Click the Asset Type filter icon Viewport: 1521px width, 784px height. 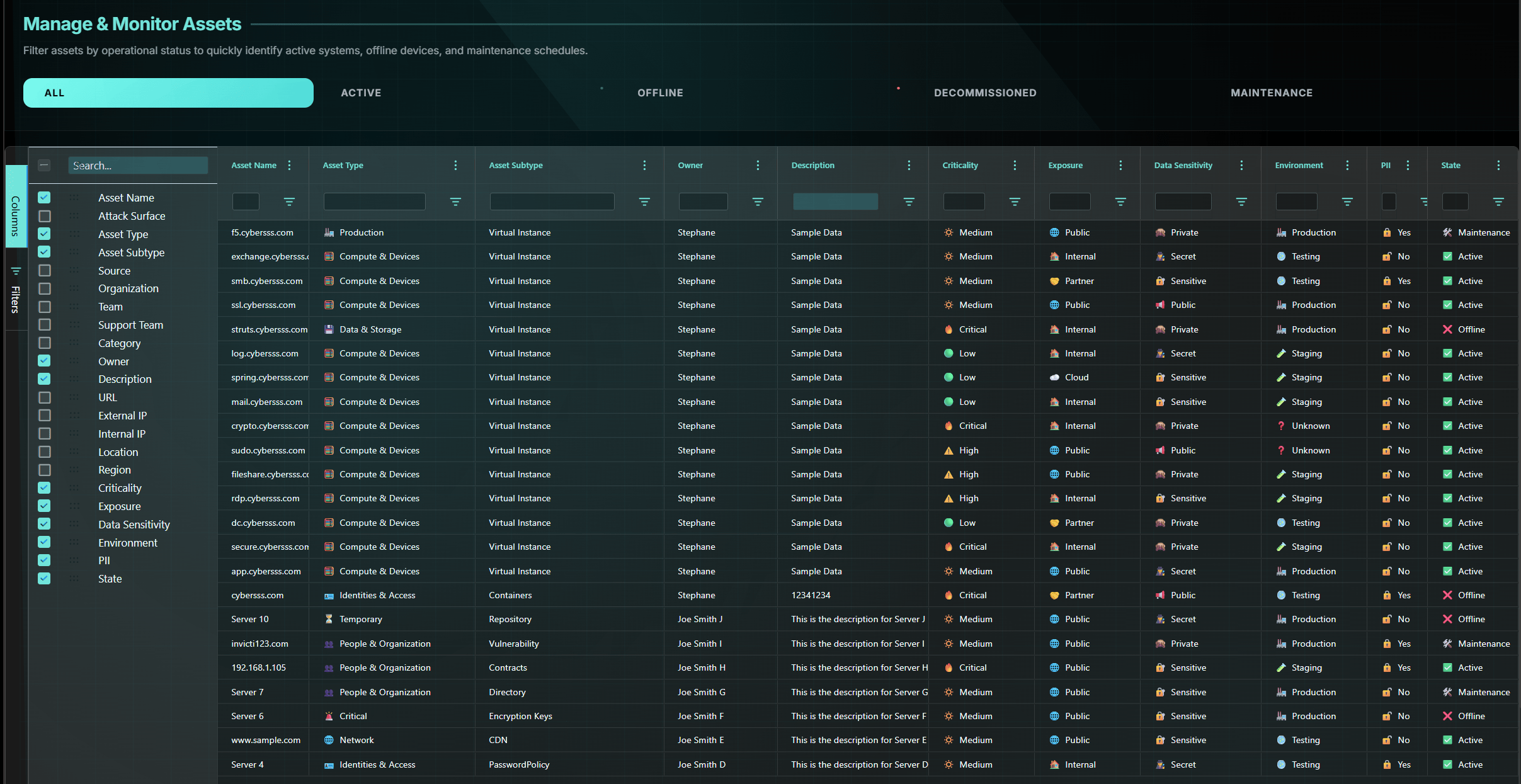coord(455,202)
